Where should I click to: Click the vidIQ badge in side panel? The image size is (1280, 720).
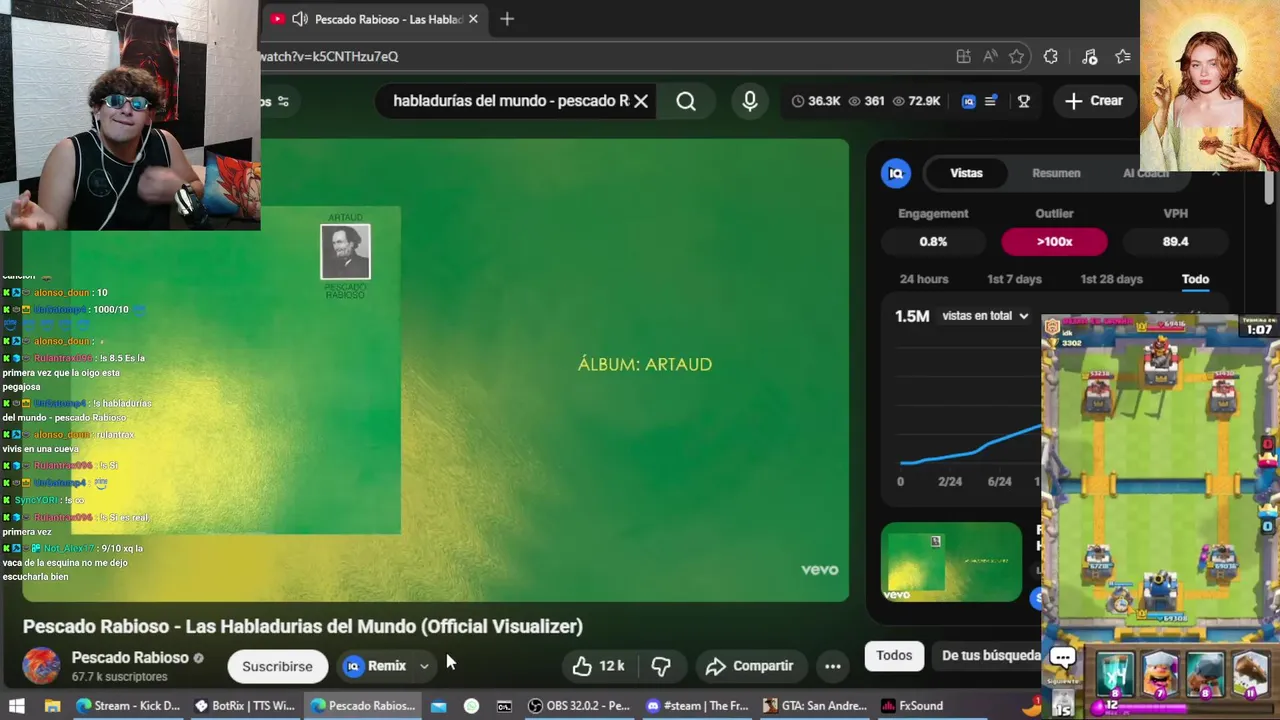coord(896,173)
